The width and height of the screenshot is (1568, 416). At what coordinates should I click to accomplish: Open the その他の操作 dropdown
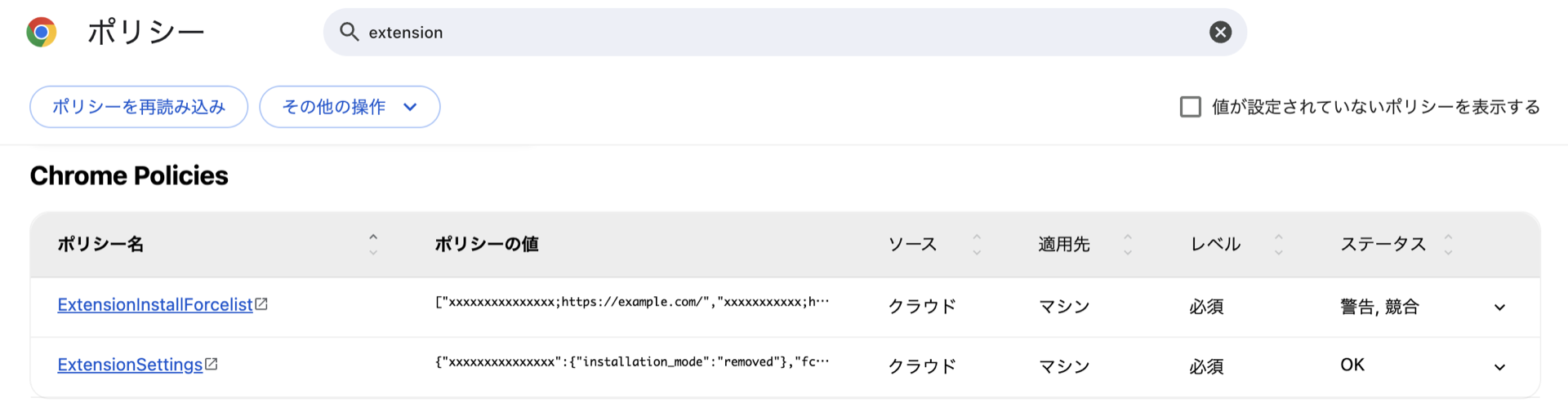click(350, 107)
